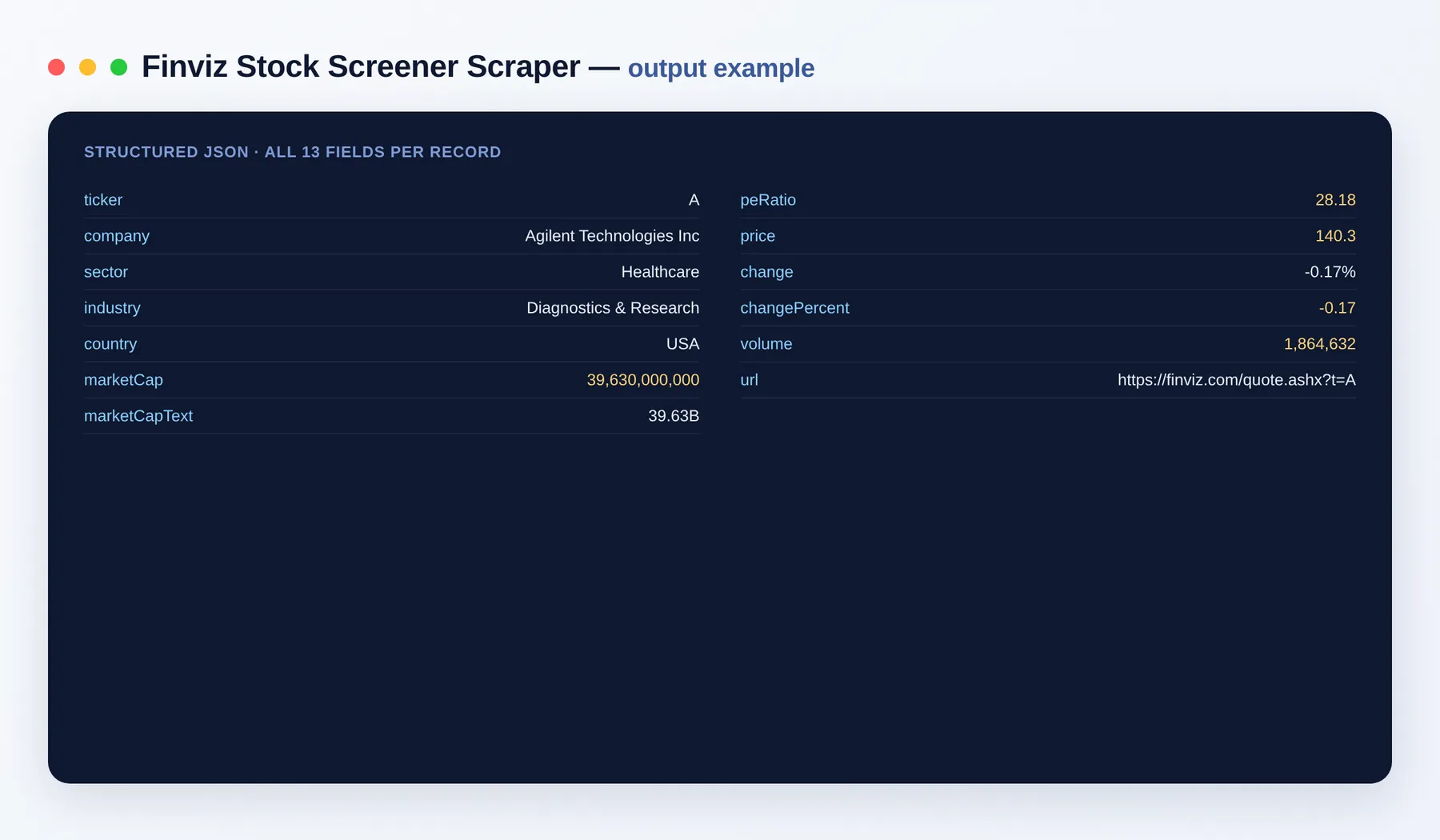
Task: Click the value '1,864,632'
Action: pyautogui.click(x=1319, y=344)
